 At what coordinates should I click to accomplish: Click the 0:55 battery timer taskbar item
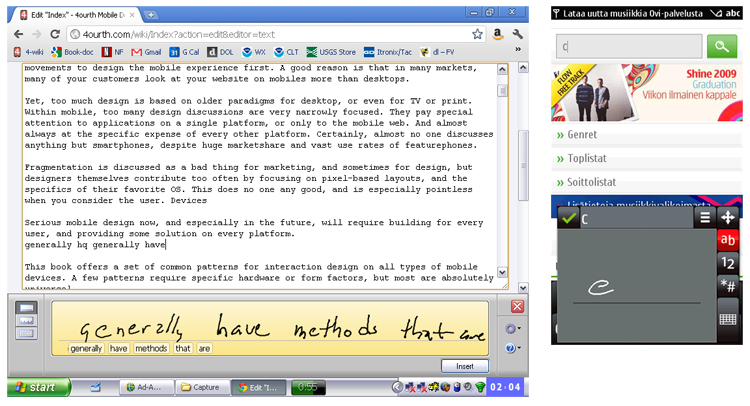(308, 387)
